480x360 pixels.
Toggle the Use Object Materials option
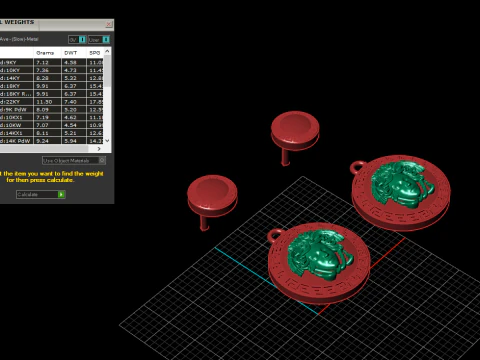tap(102, 160)
